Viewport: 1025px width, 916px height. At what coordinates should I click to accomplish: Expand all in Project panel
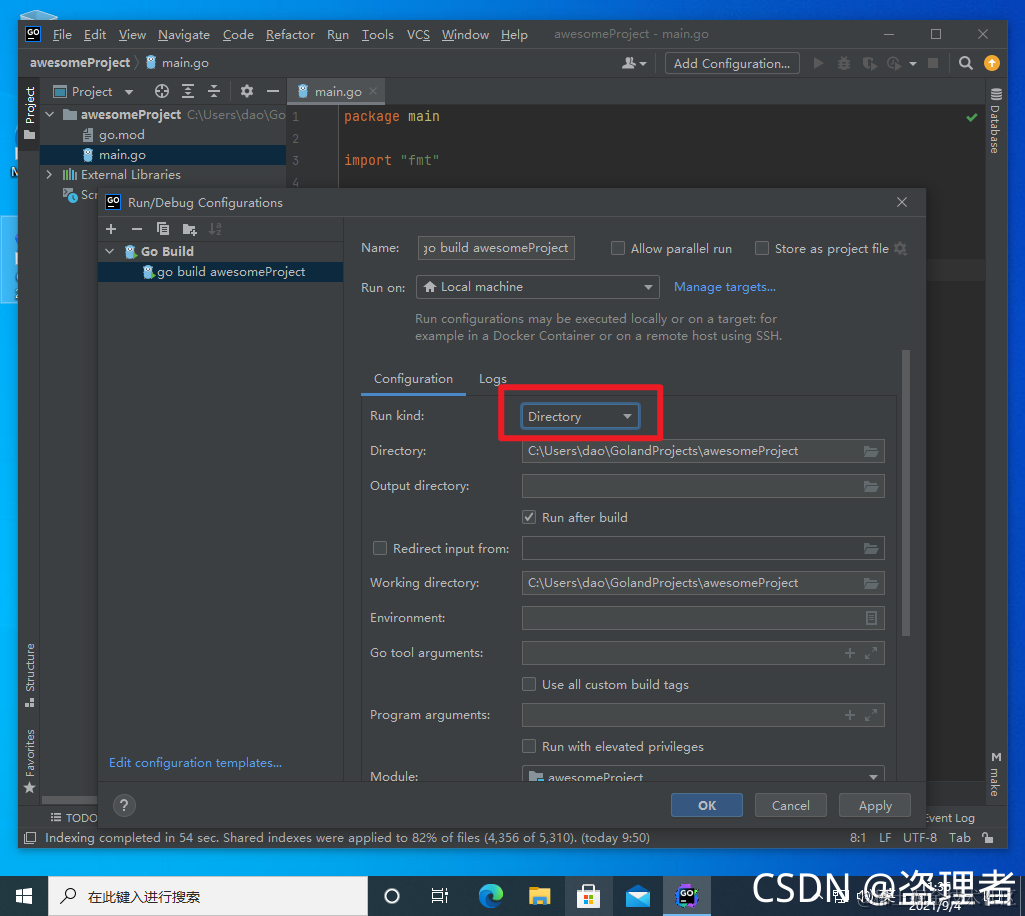[x=188, y=91]
